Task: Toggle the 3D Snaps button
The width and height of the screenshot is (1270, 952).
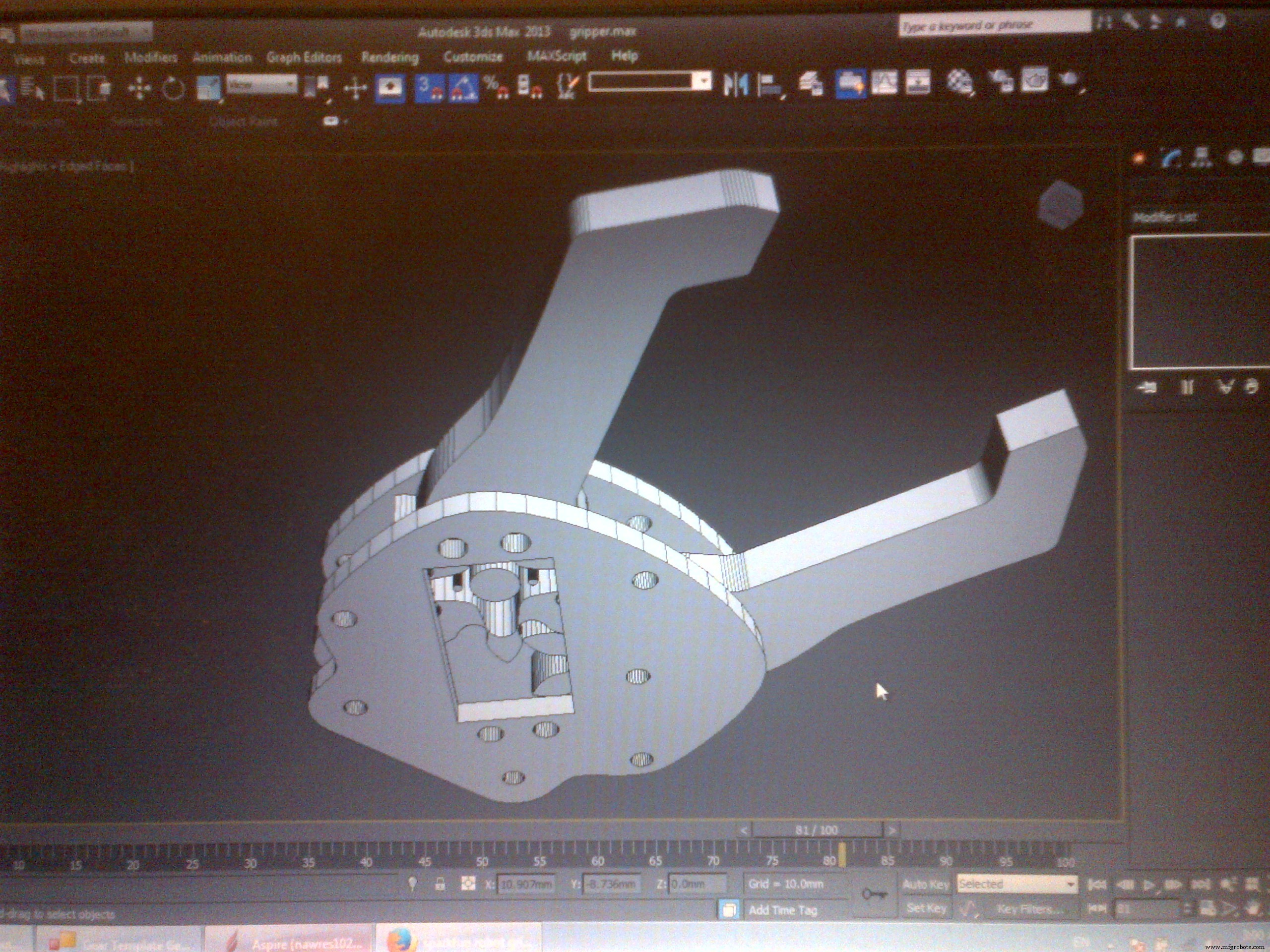Action: point(430,89)
